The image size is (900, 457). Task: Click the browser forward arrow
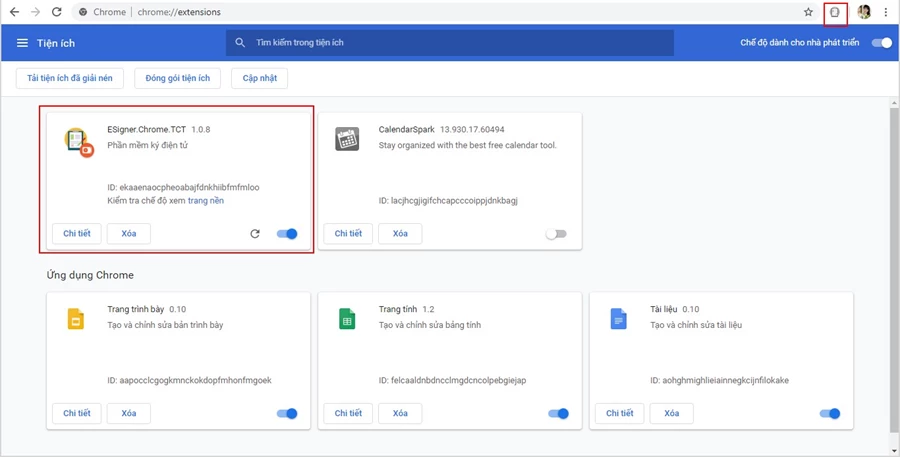click(36, 11)
